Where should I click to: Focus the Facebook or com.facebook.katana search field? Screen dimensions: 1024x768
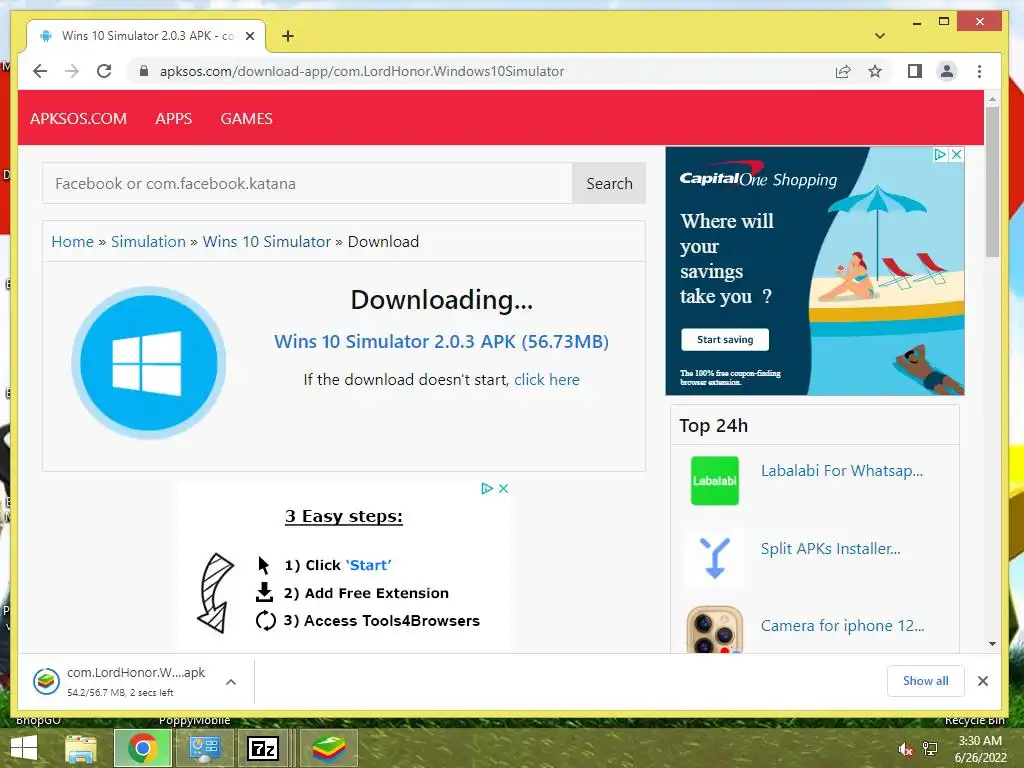pyautogui.click(x=308, y=184)
